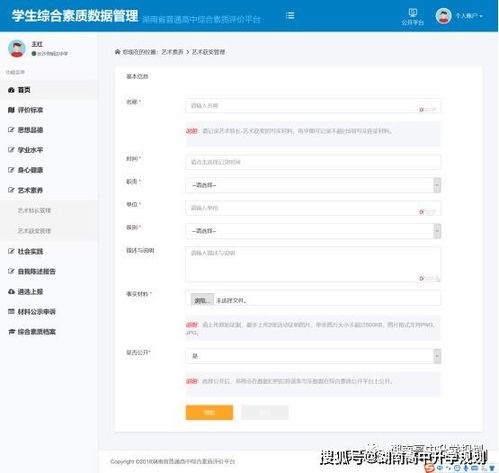Toggle the sidebar with the hamburger menu icon
499x473 pixels.
[290, 15]
